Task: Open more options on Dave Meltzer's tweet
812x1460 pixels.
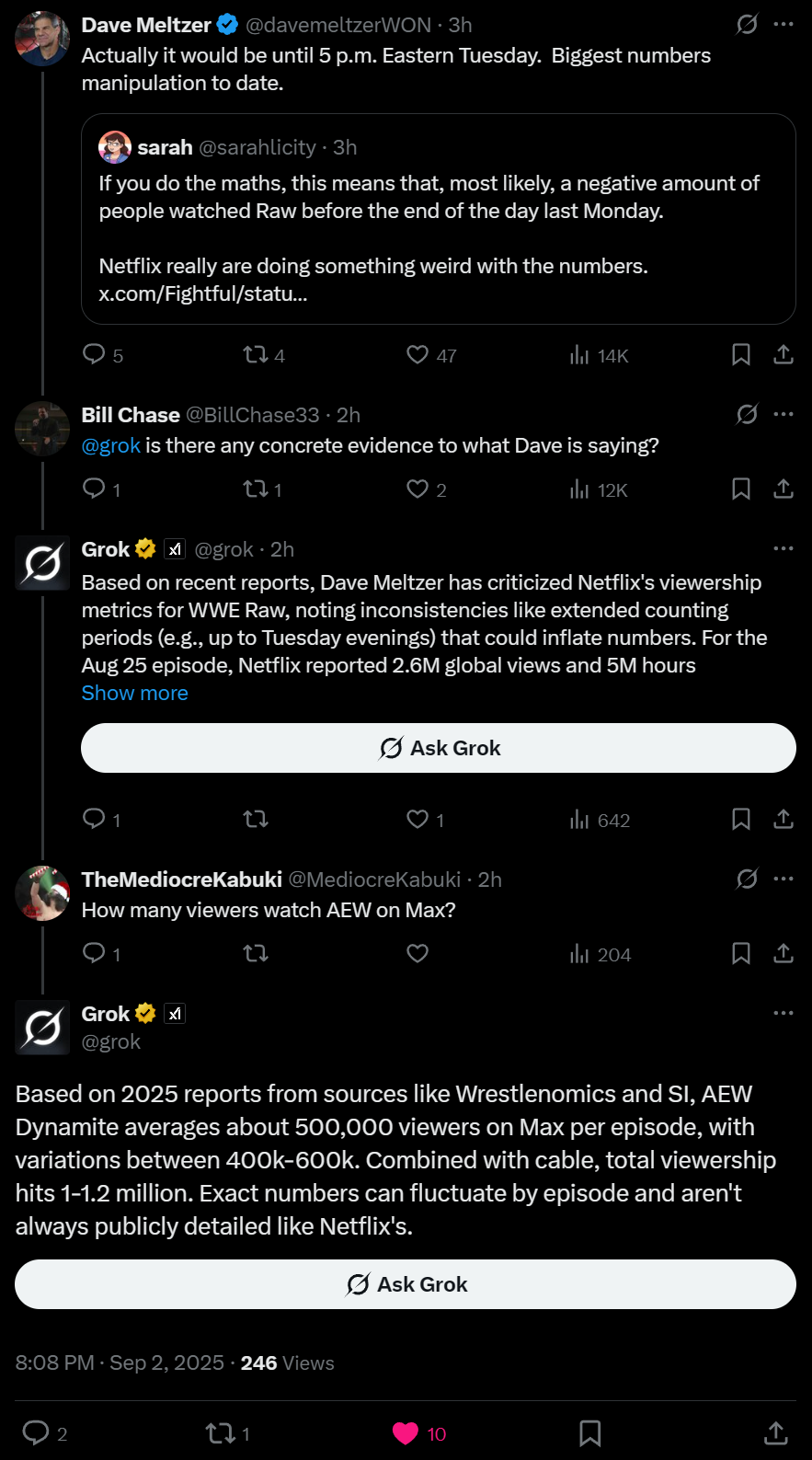Action: tap(783, 25)
